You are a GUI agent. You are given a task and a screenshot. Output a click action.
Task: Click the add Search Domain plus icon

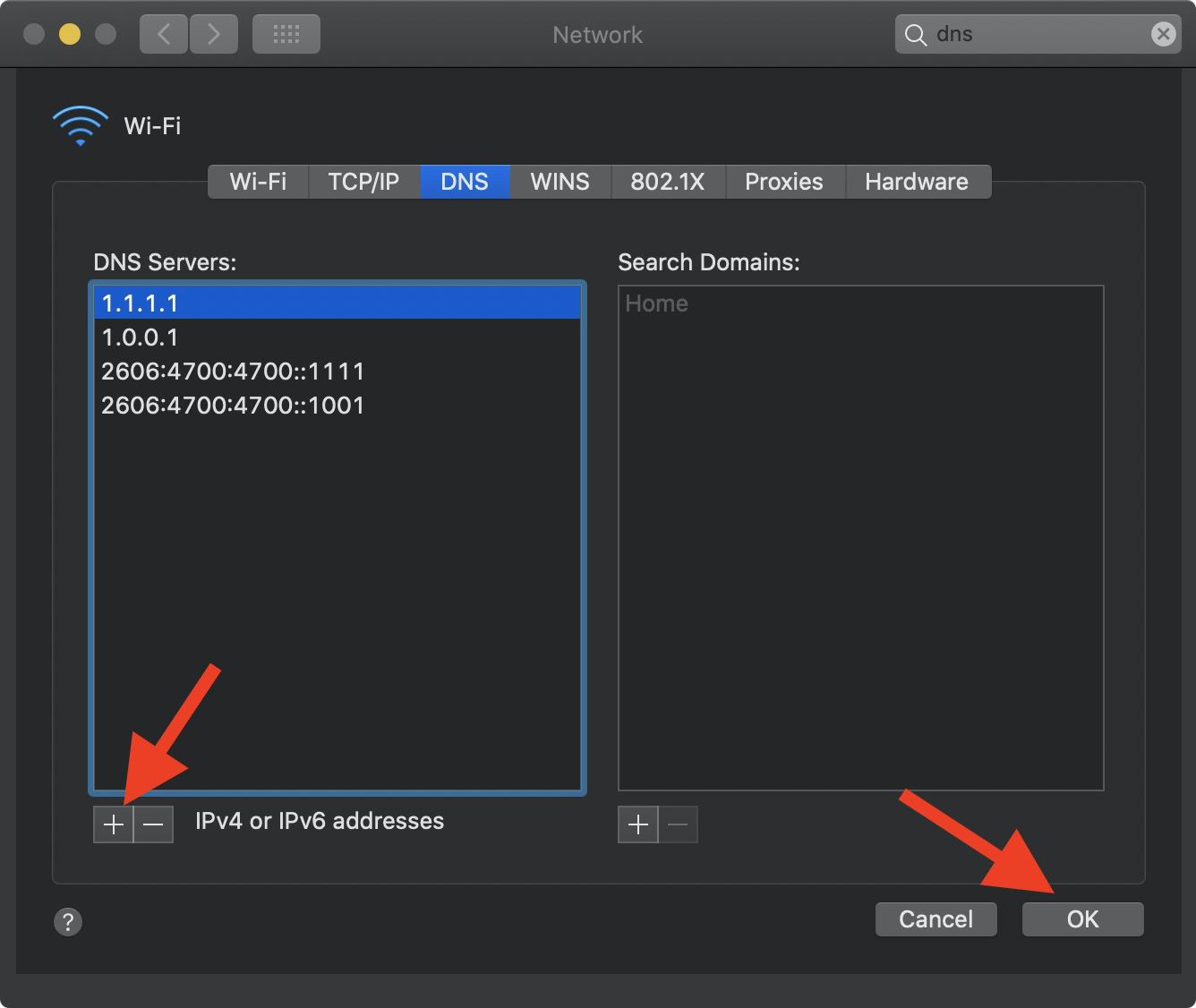point(637,824)
